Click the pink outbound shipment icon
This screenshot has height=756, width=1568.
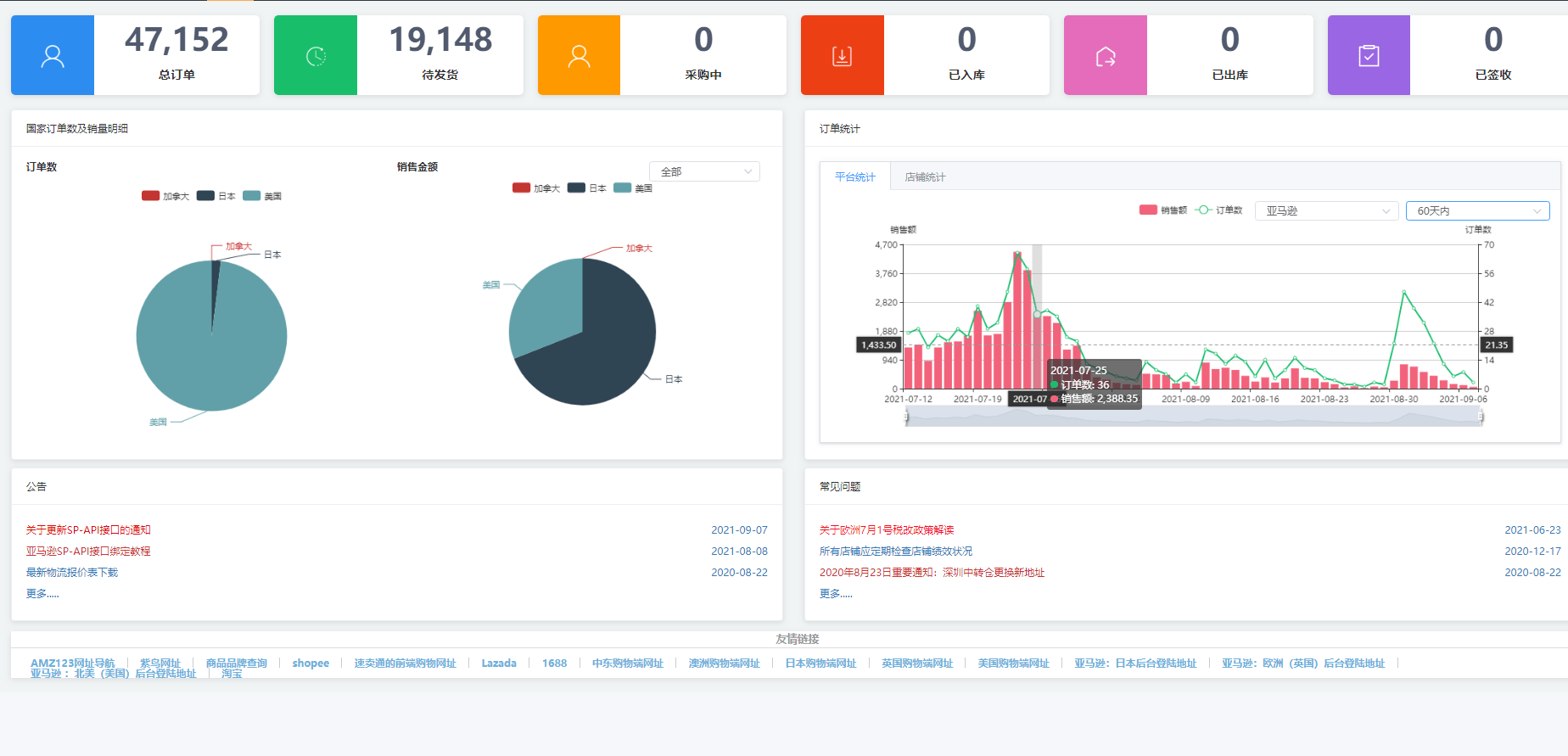[x=1105, y=56]
